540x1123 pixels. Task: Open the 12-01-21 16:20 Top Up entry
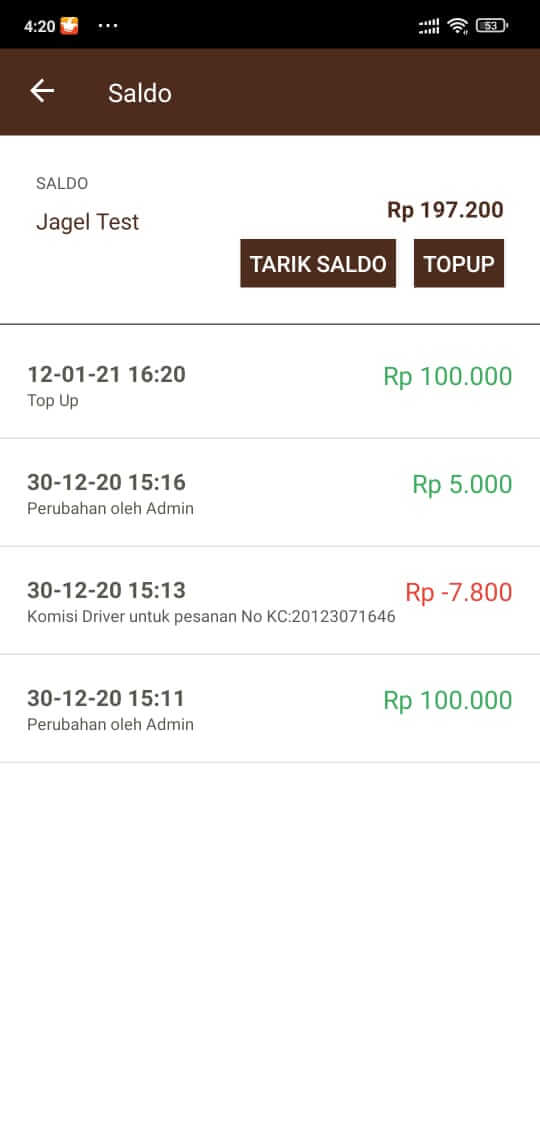[270, 385]
